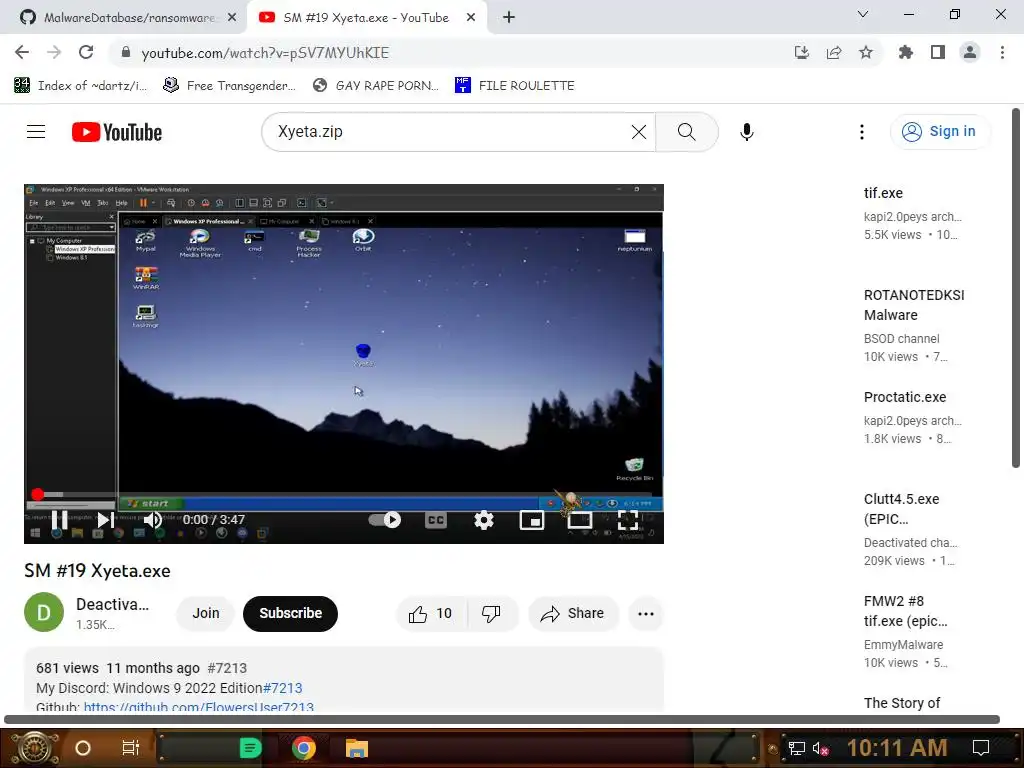Open recommended video Proctatic.exe
The image size is (1024, 768).
point(904,397)
